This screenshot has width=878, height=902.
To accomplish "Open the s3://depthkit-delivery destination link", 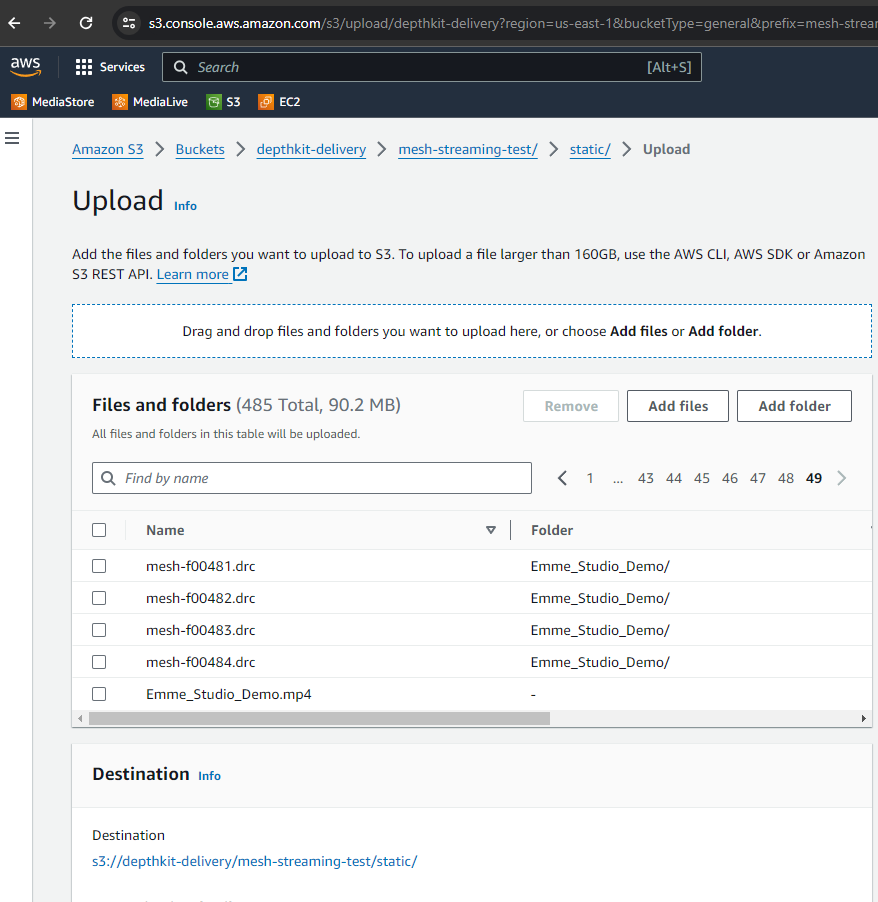I will (255, 861).
